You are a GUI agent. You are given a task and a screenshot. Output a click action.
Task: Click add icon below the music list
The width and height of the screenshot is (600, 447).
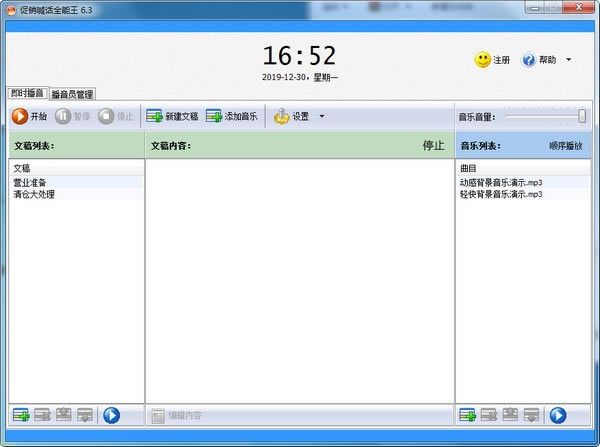click(x=466, y=415)
